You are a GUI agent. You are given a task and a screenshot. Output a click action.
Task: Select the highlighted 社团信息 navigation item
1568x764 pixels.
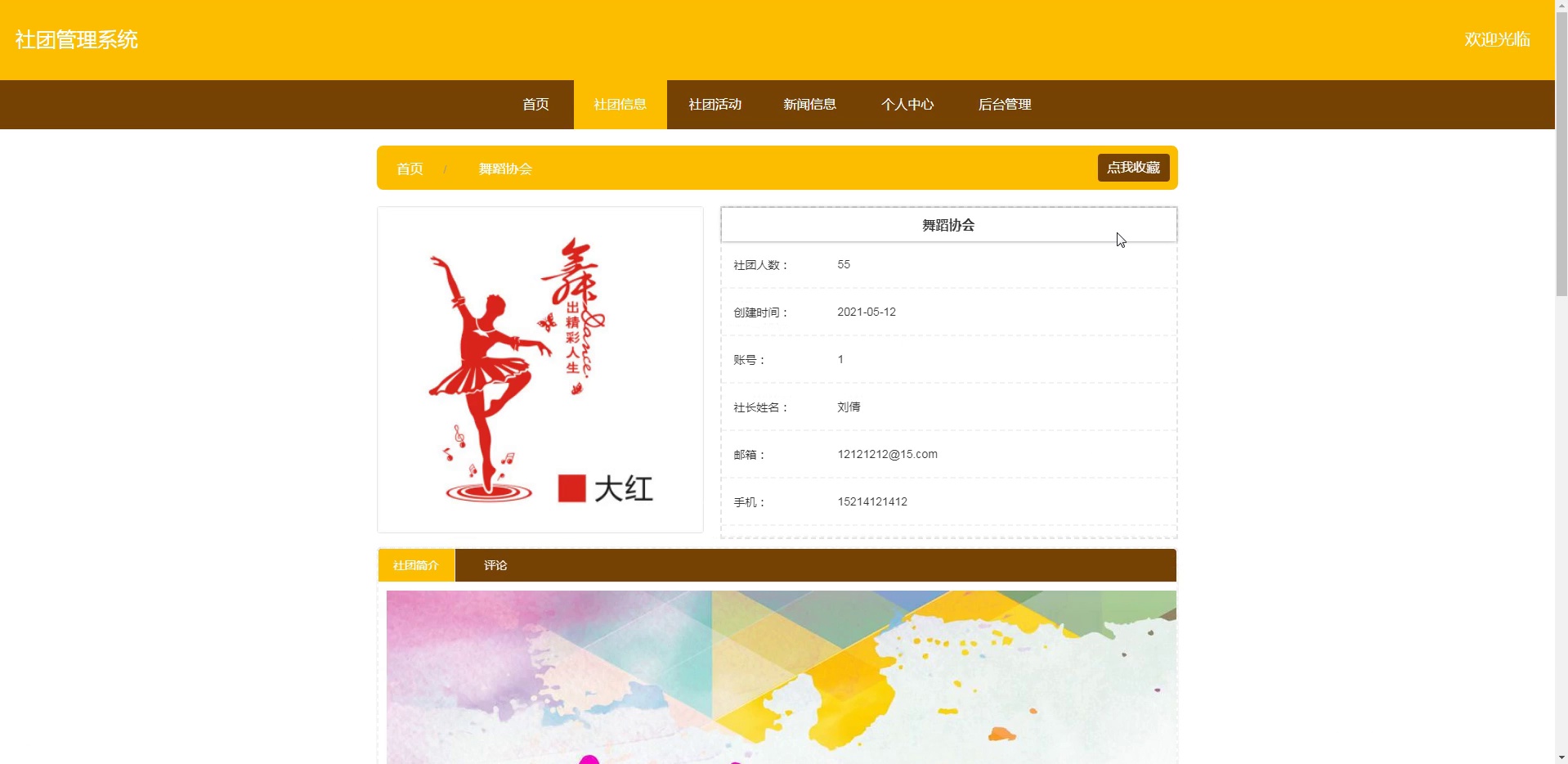pyautogui.click(x=620, y=105)
